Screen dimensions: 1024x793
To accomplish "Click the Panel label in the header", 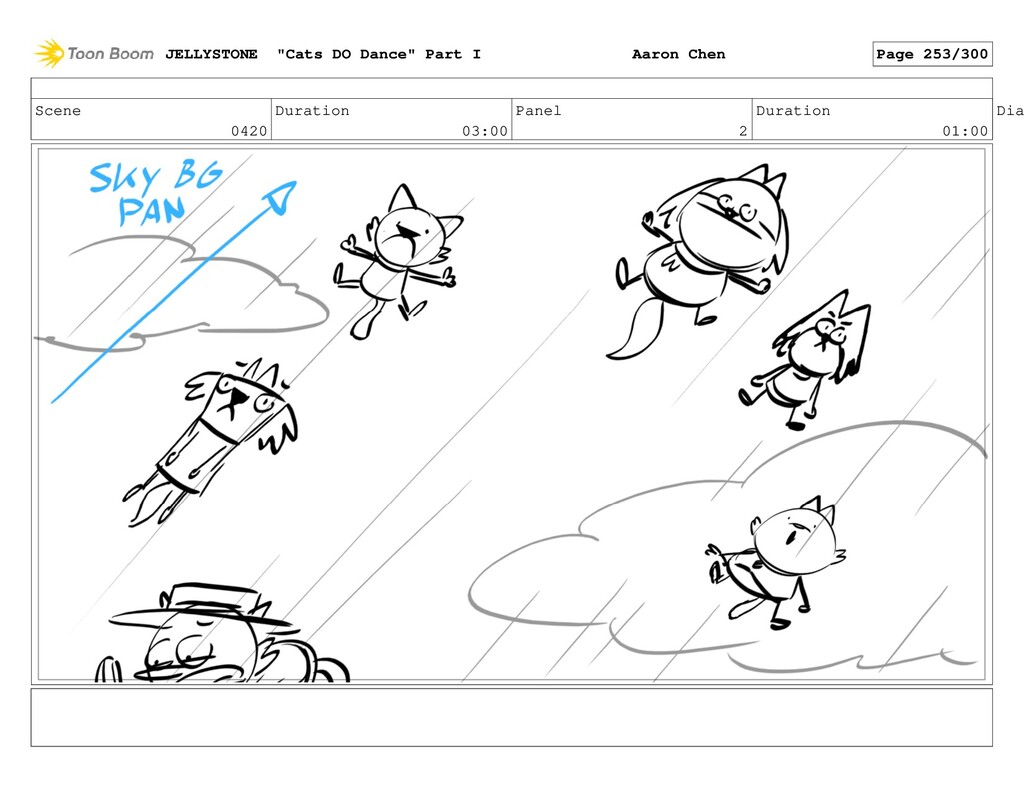I will (x=538, y=110).
